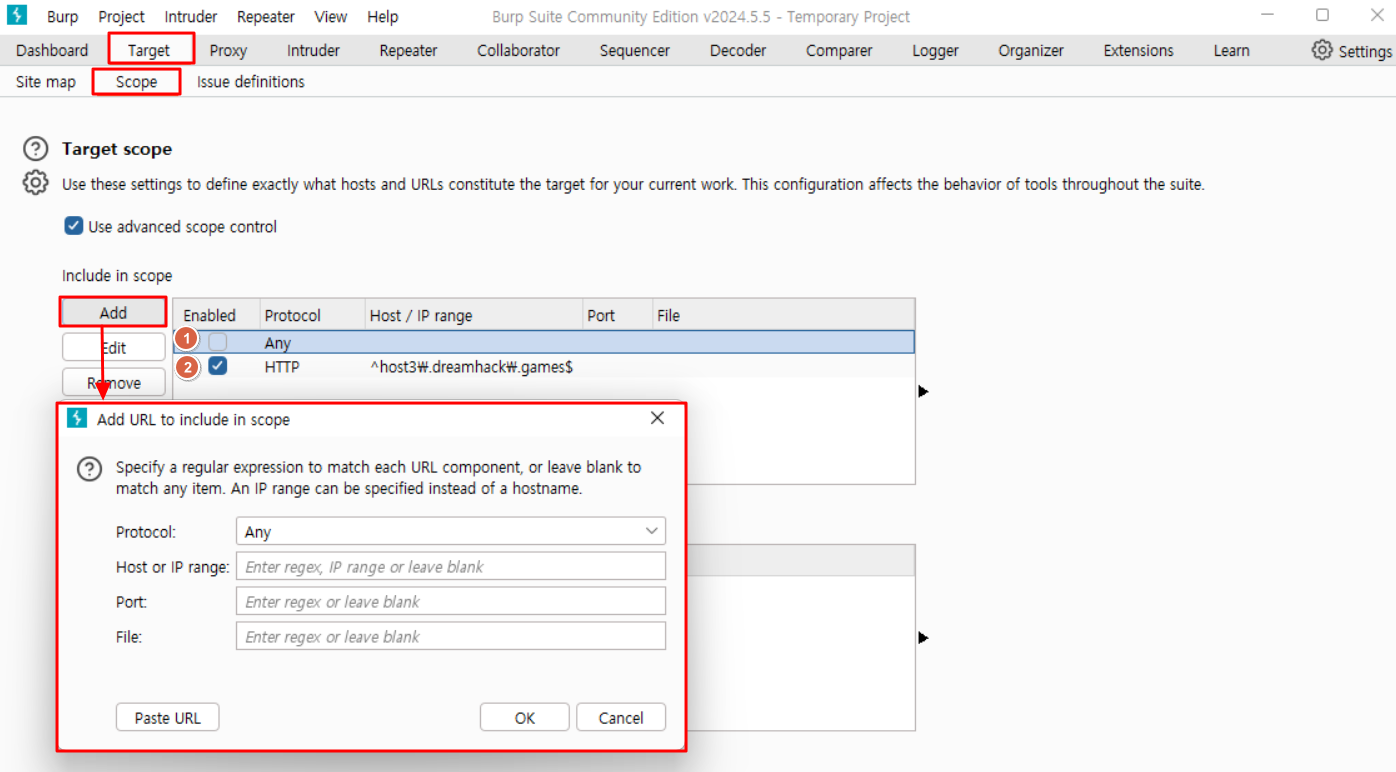Viewport: 1396px width, 772px height.
Task: Sort by the File column header
Action: pyautogui.click(x=784, y=315)
